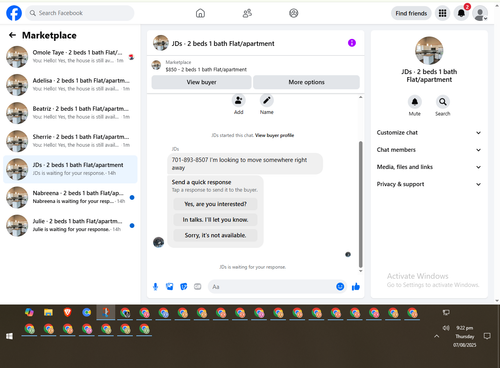This screenshot has height=368, width=500.
Task: Click the Find friends button
Action: click(411, 13)
